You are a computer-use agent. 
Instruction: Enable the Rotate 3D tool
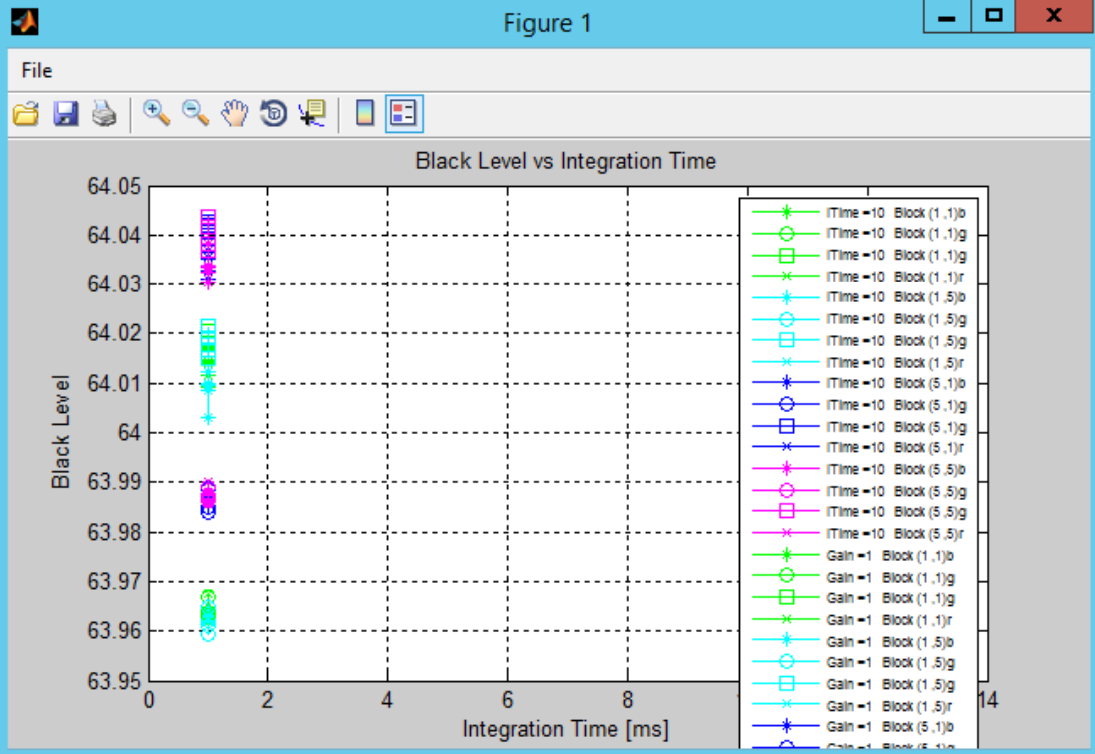point(273,114)
